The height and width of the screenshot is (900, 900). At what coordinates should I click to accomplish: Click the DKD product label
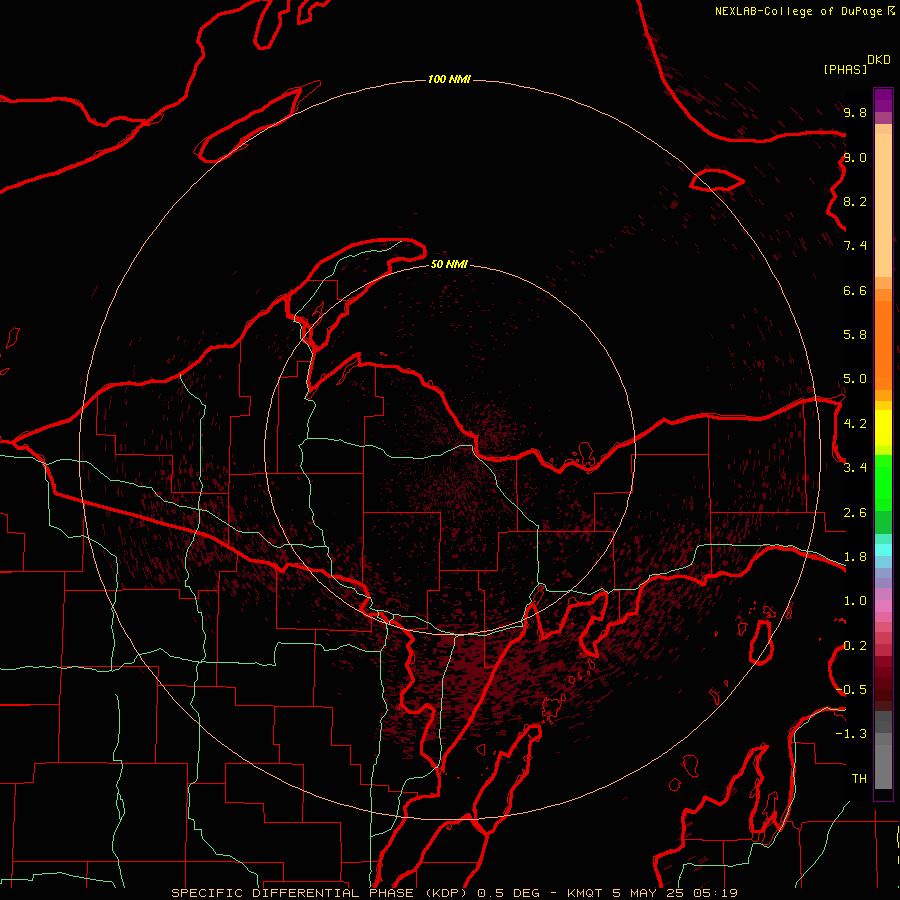pos(879,60)
